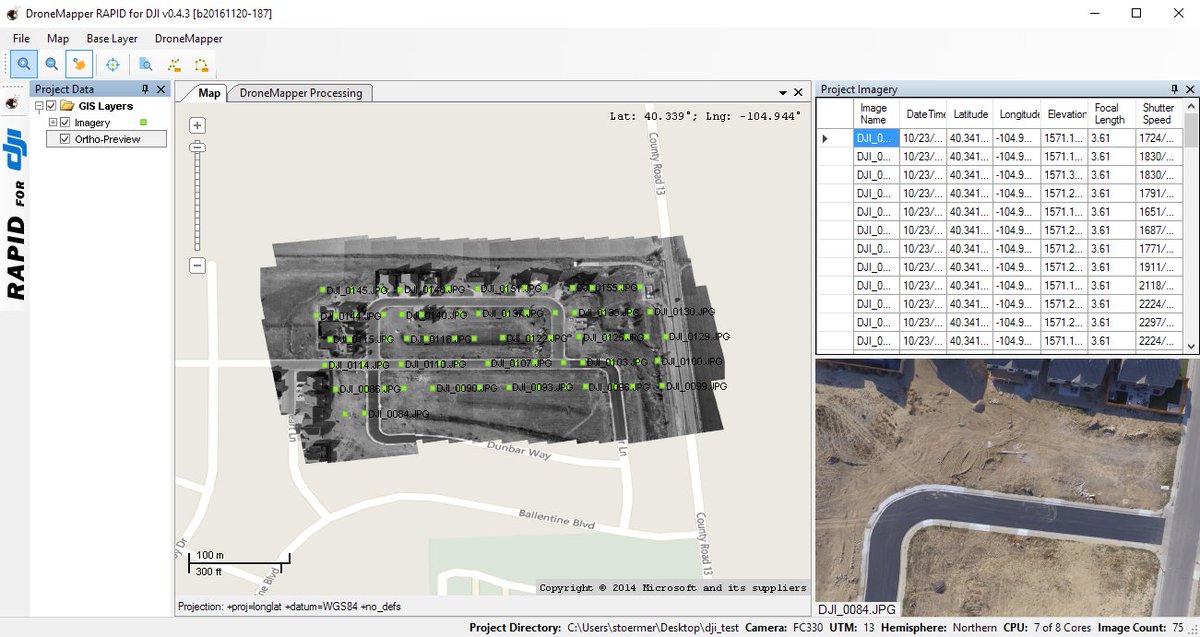
Task: Expand the Imagery tree item
Action: coord(53,122)
